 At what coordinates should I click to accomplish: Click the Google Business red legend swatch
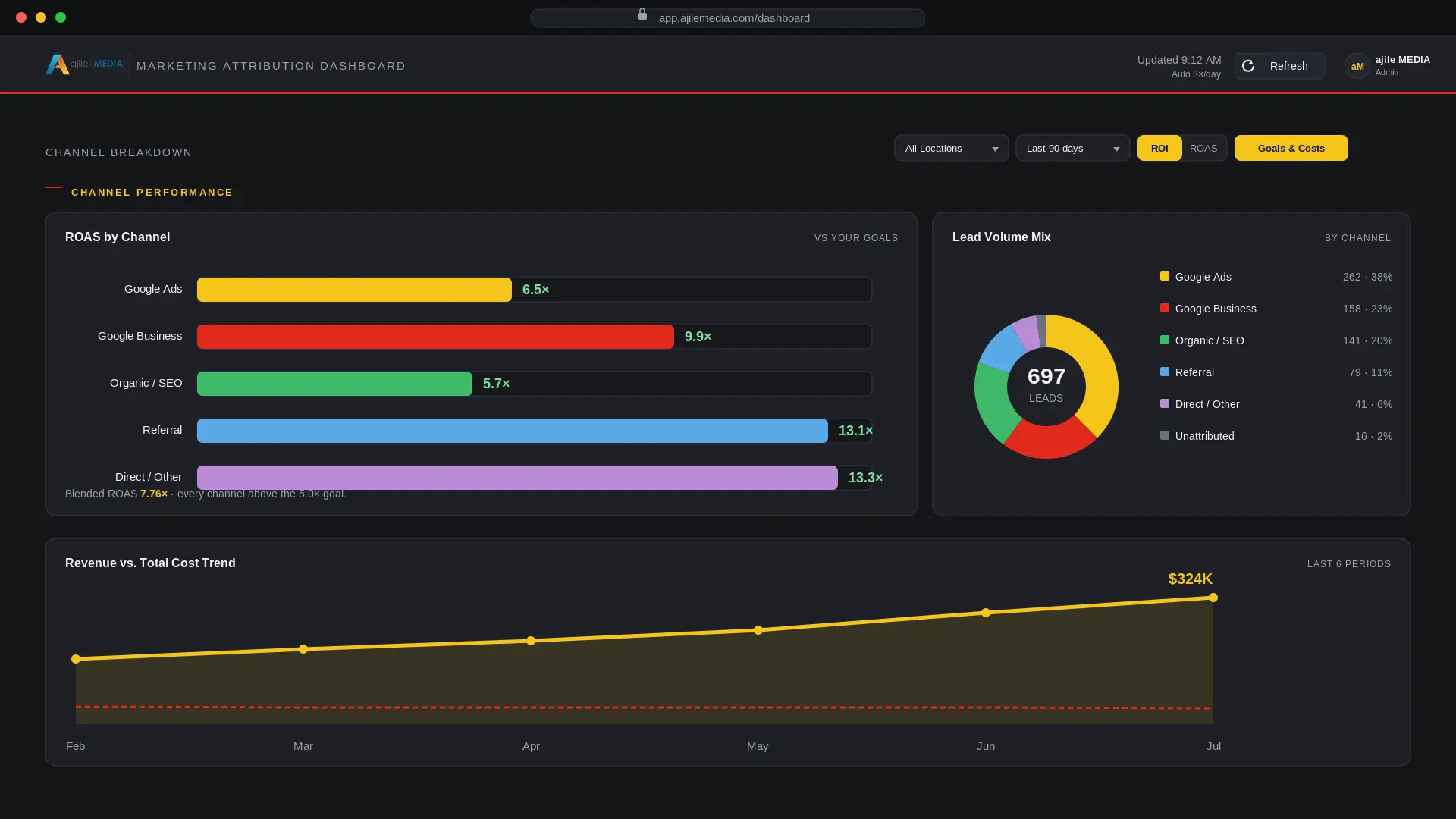point(1165,308)
